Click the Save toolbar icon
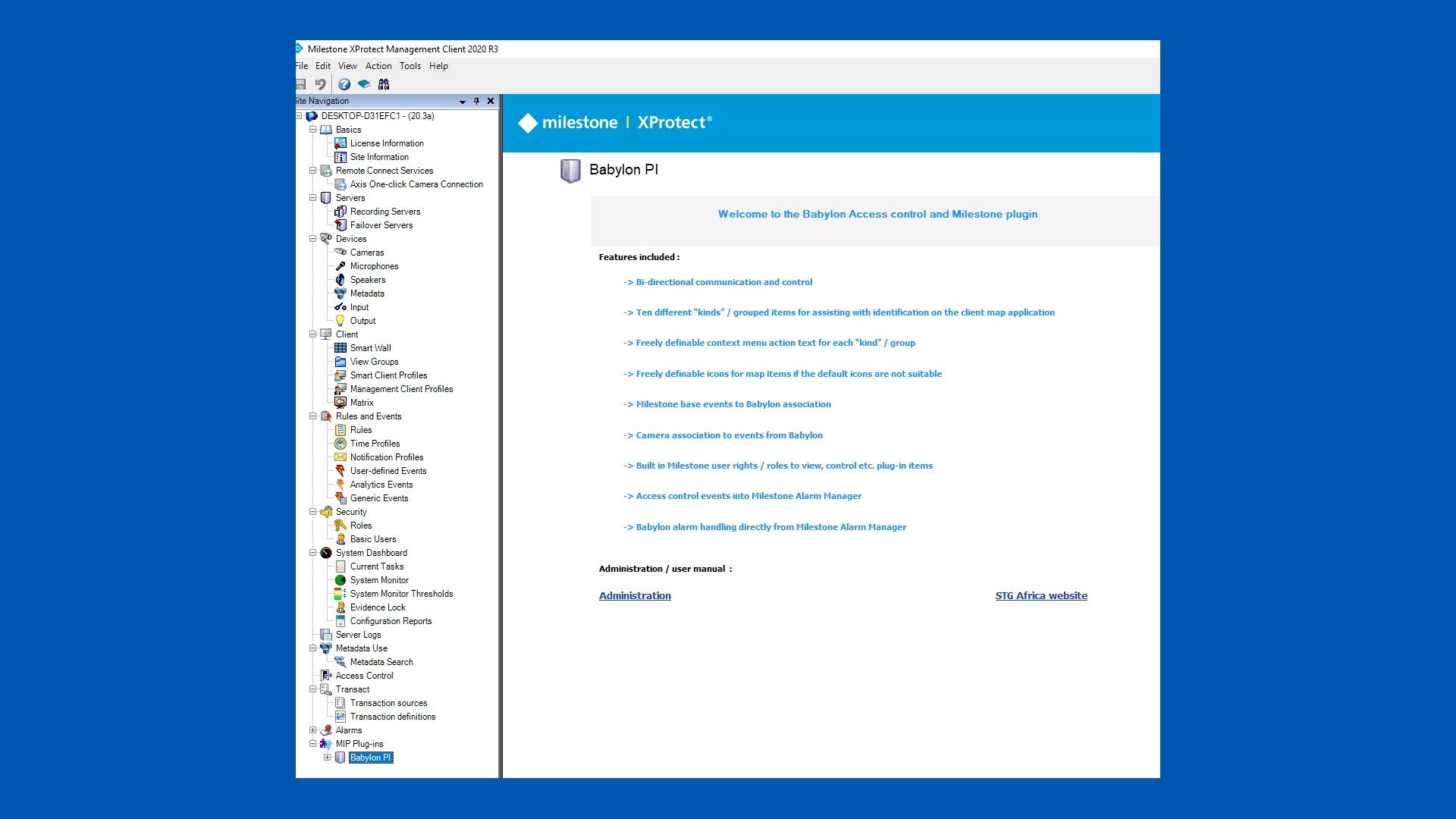 point(300,84)
